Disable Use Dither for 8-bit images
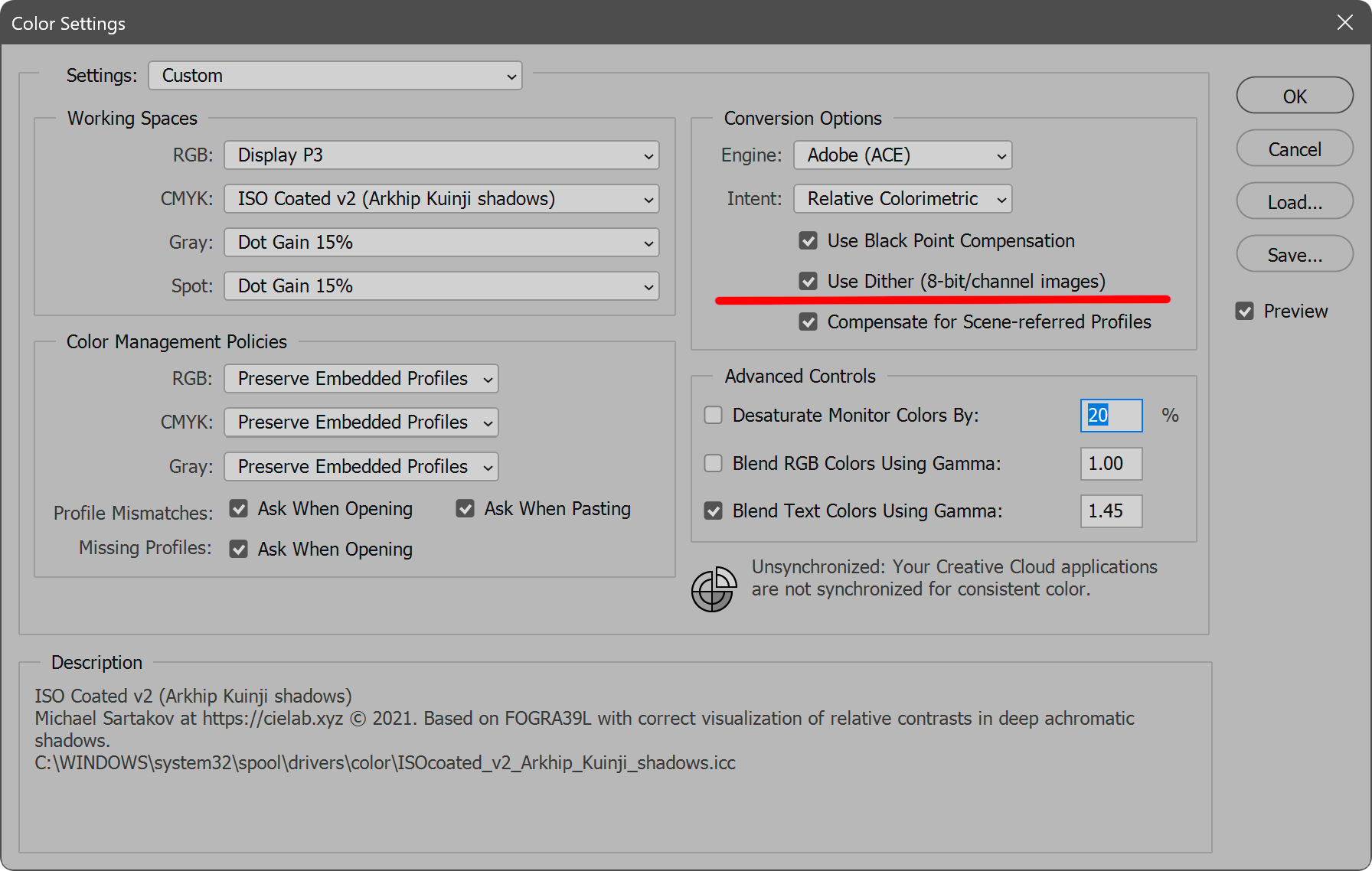The image size is (1372, 871). coord(808,282)
